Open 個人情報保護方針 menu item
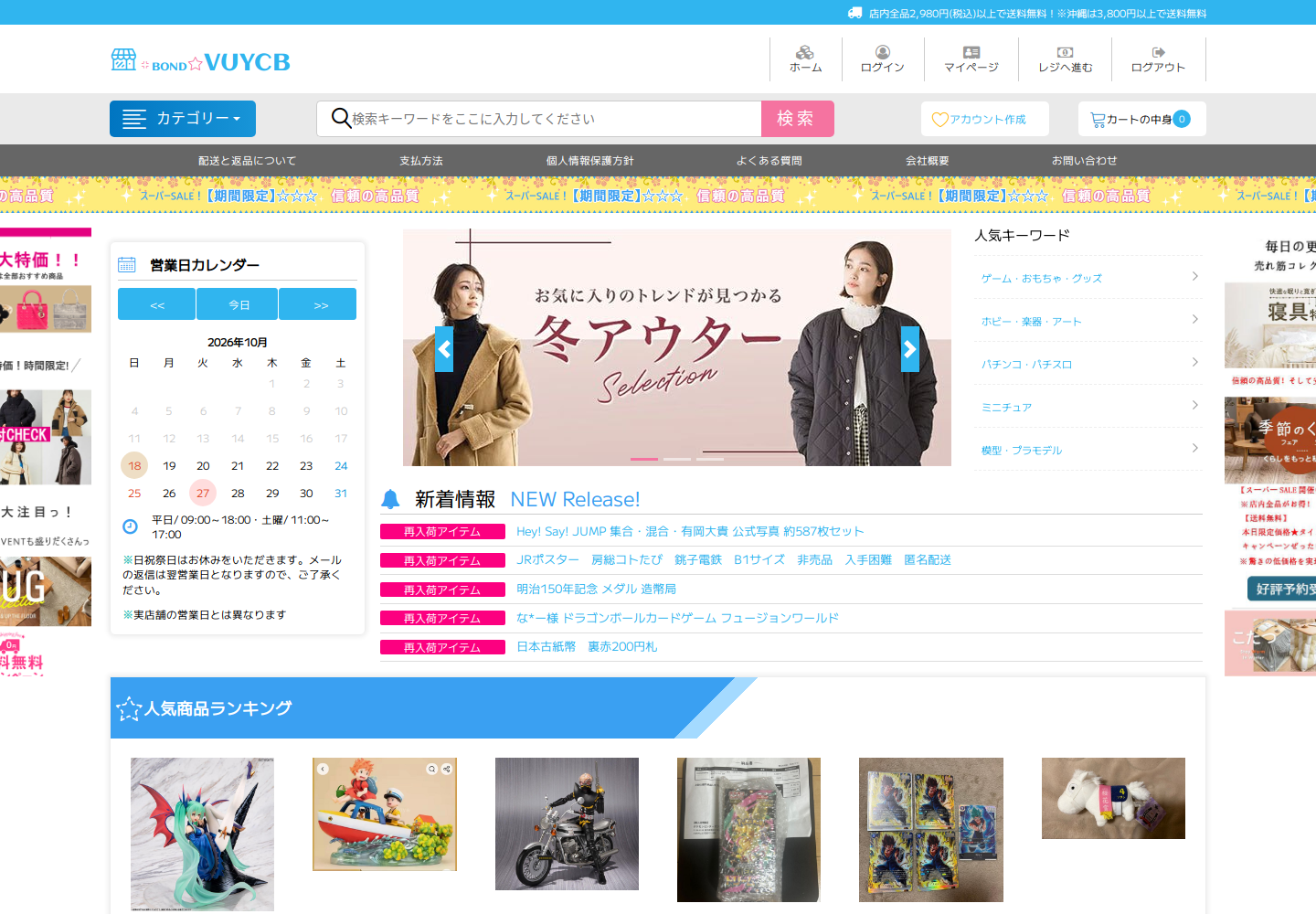1316x914 pixels. point(590,161)
